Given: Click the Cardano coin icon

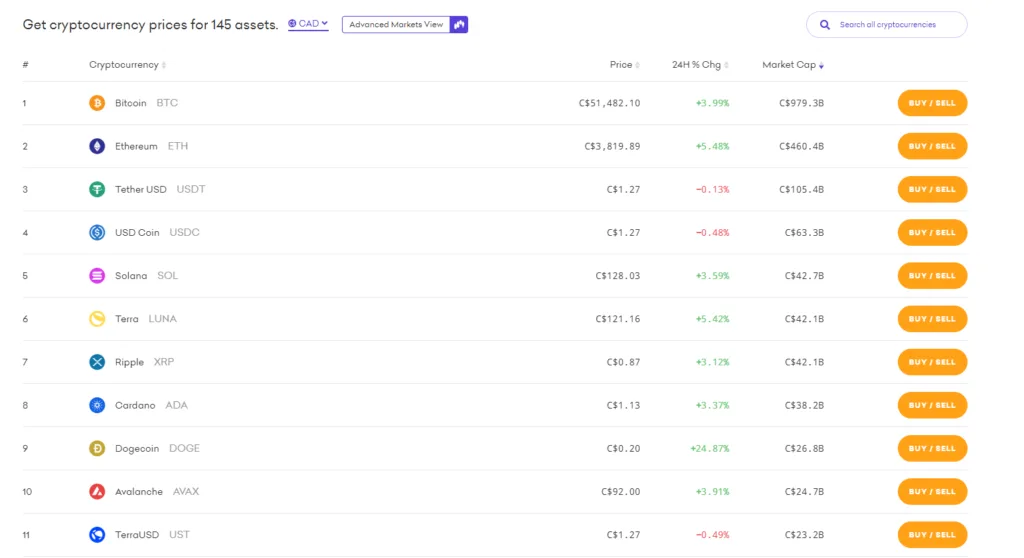Looking at the screenshot, I should coord(97,405).
